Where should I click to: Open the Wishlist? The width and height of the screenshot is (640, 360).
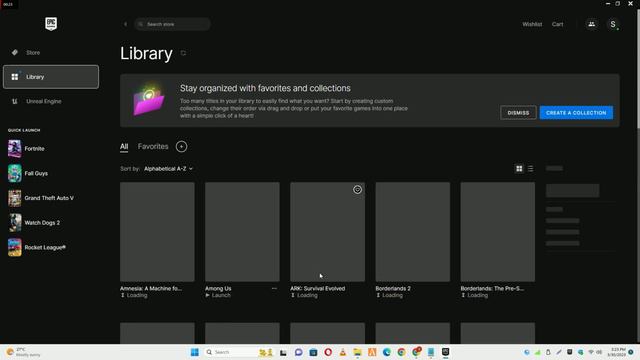pos(532,24)
